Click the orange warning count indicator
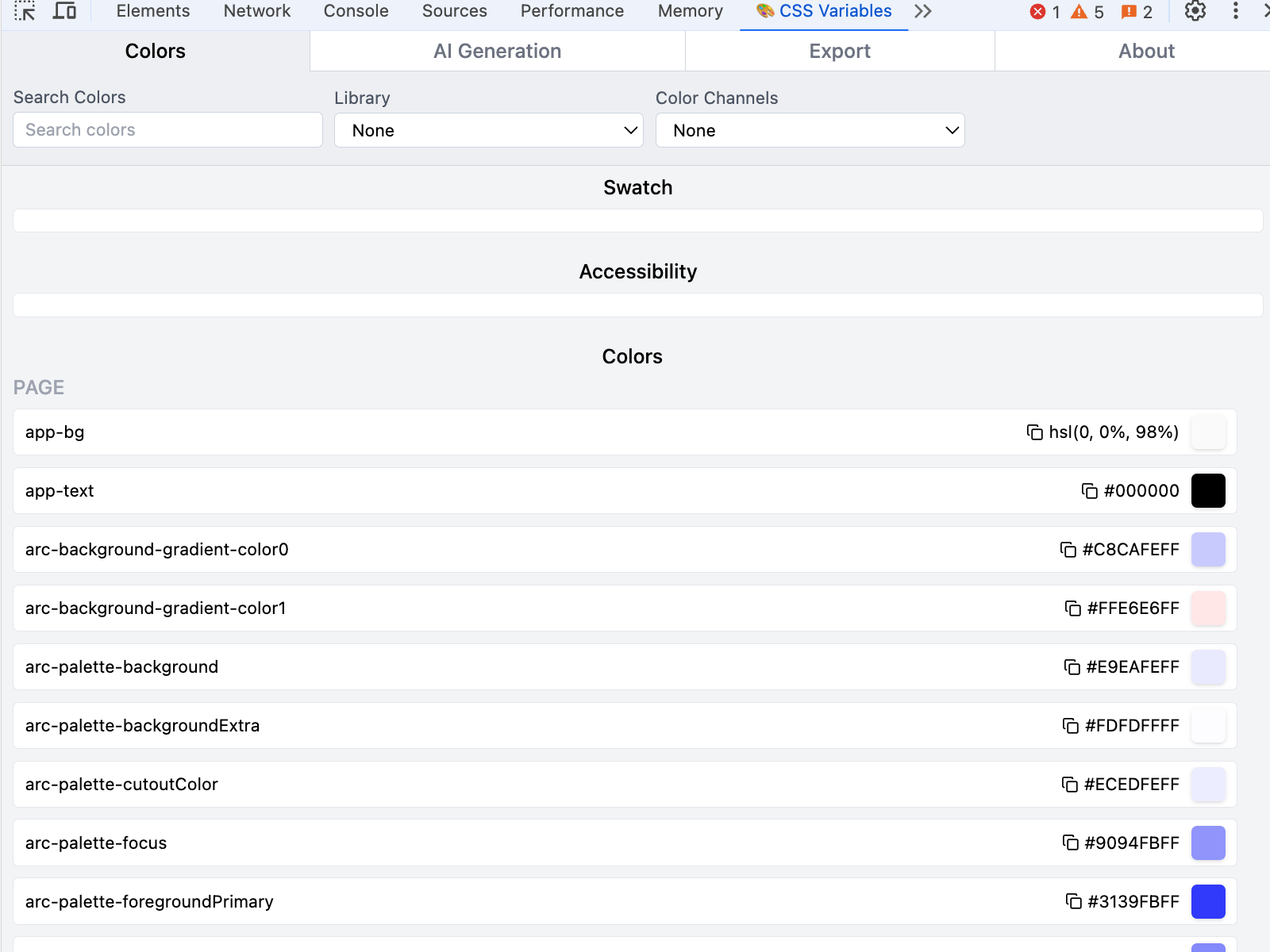1270x952 pixels. [1087, 12]
